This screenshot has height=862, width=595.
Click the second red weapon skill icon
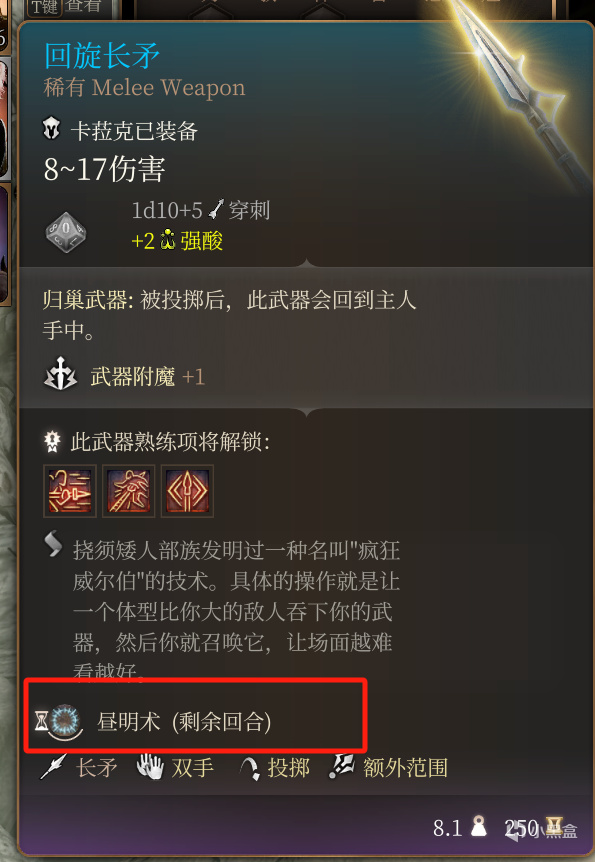point(129,491)
